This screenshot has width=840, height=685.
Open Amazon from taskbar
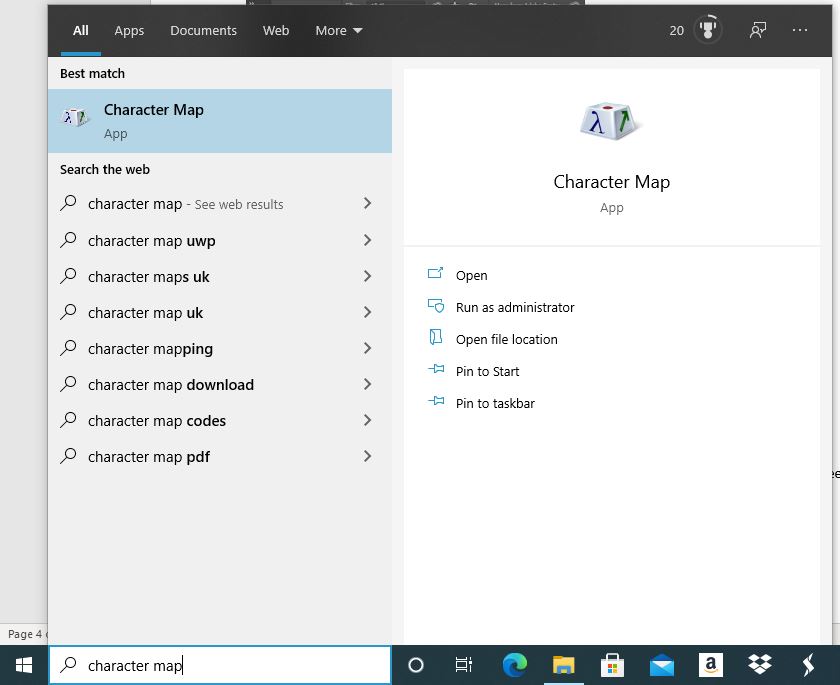710,665
